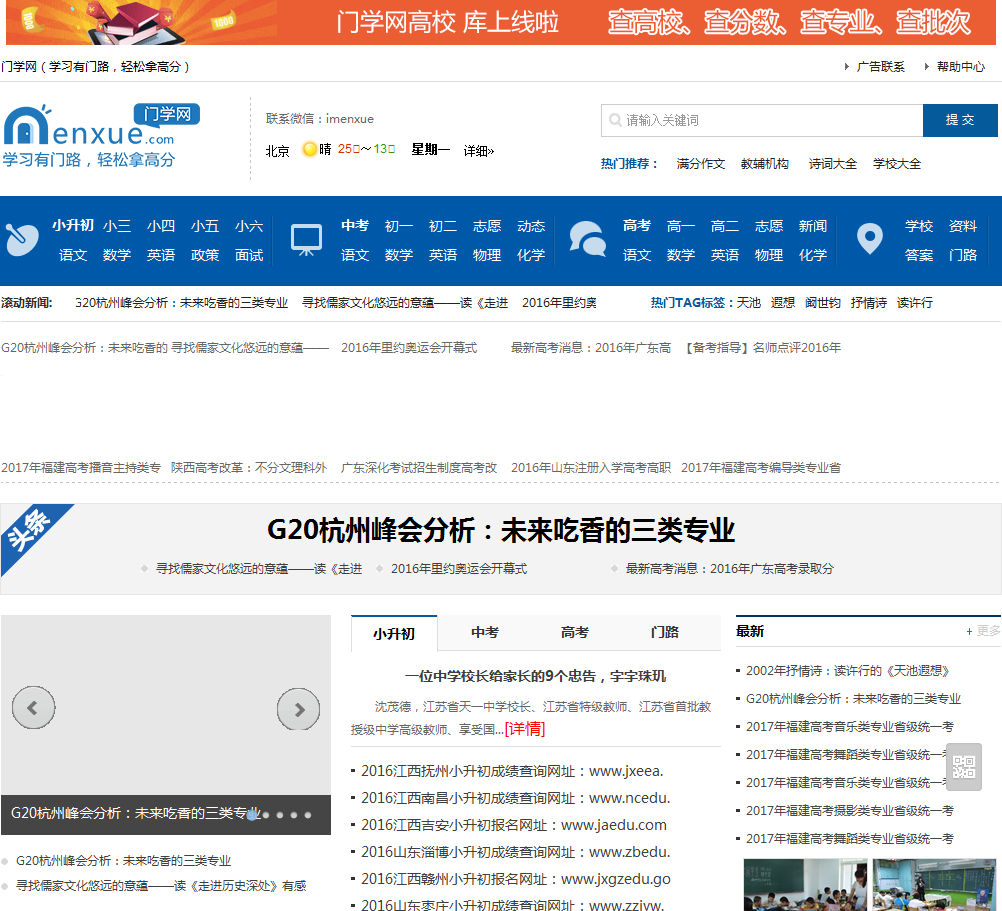Click the 读许行 hot tag
This screenshot has height=911, width=1002.
[x=915, y=303]
